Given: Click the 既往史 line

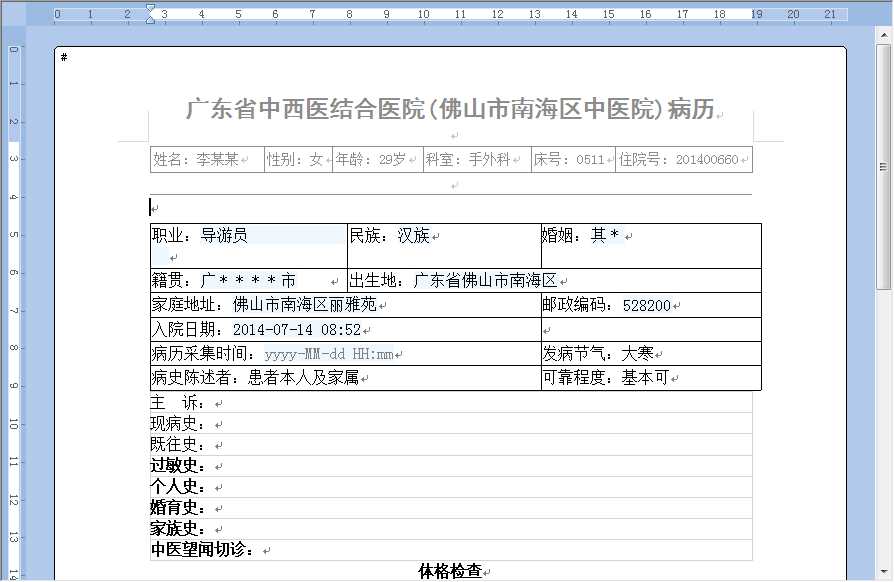Looking at the screenshot, I should coord(451,445).
